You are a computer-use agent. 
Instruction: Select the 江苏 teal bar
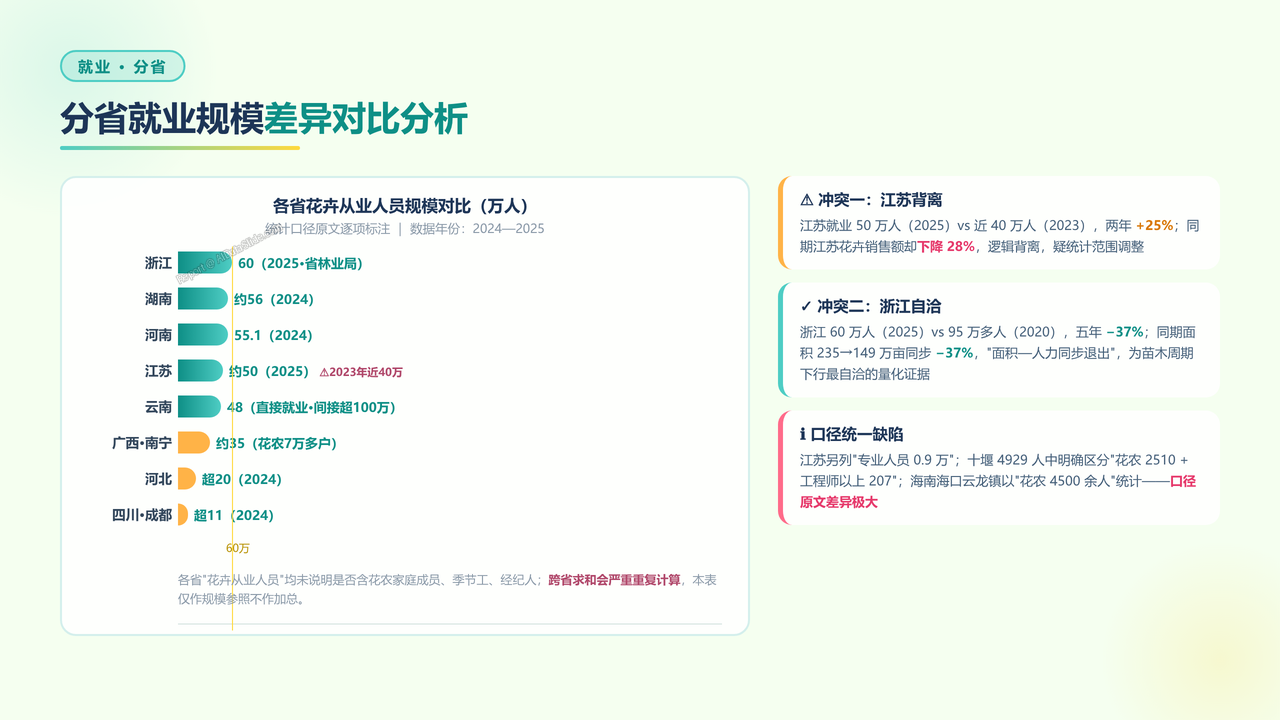point(200,371)
